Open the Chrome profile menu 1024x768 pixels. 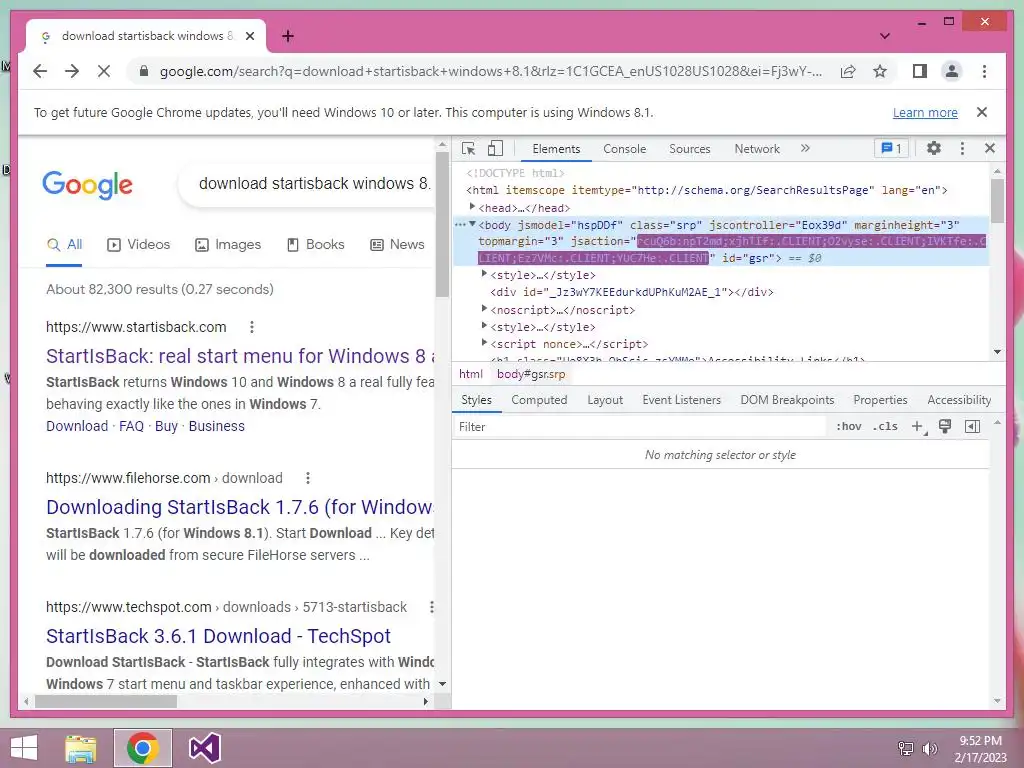click(x=952, y=71)
